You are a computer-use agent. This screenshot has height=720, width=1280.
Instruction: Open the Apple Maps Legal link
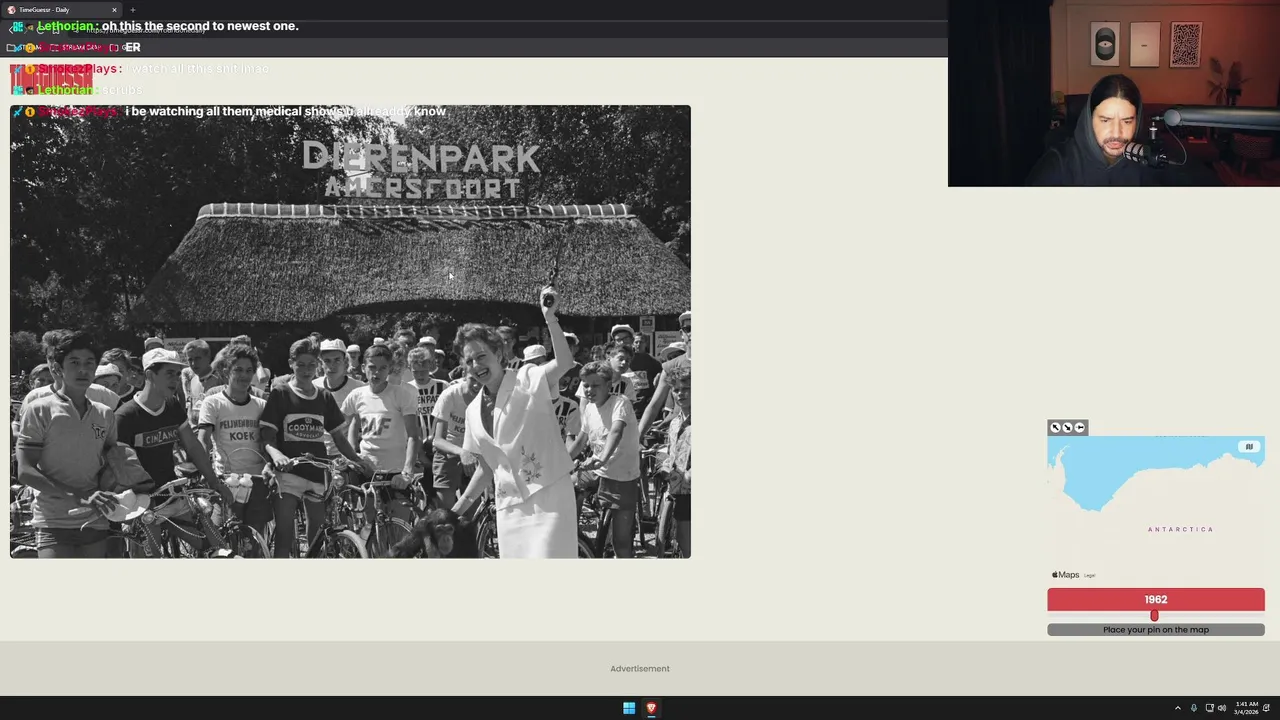click(x=1090, y=576)
